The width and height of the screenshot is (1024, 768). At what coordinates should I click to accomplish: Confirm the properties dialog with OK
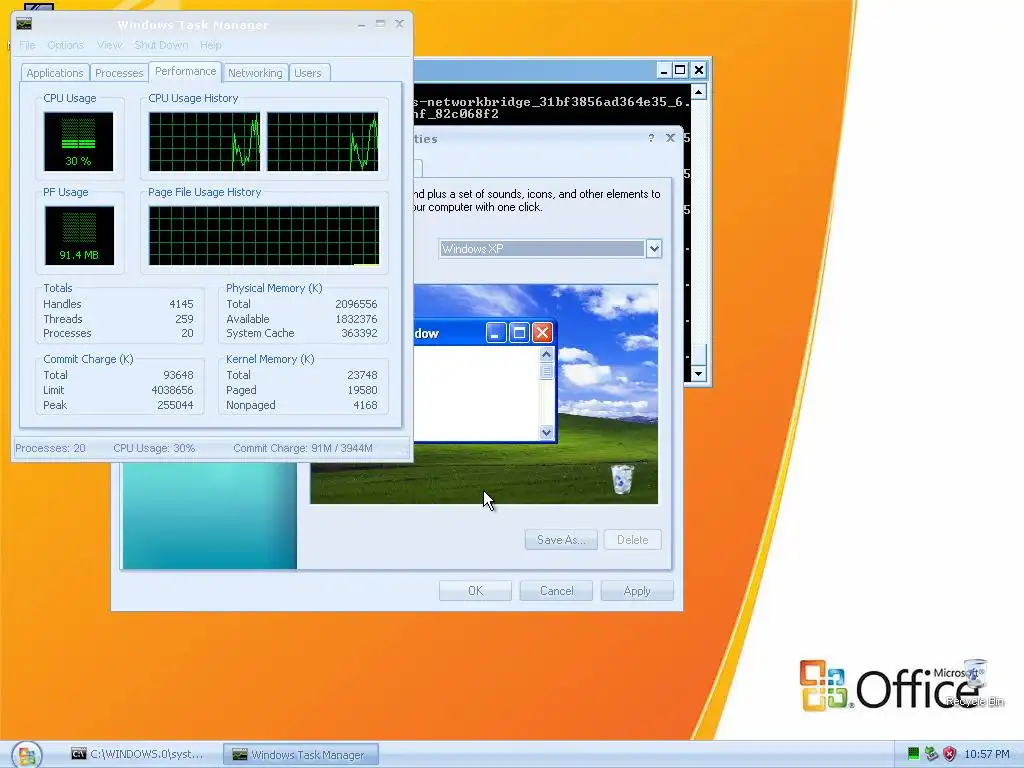(x=475, y=591)
